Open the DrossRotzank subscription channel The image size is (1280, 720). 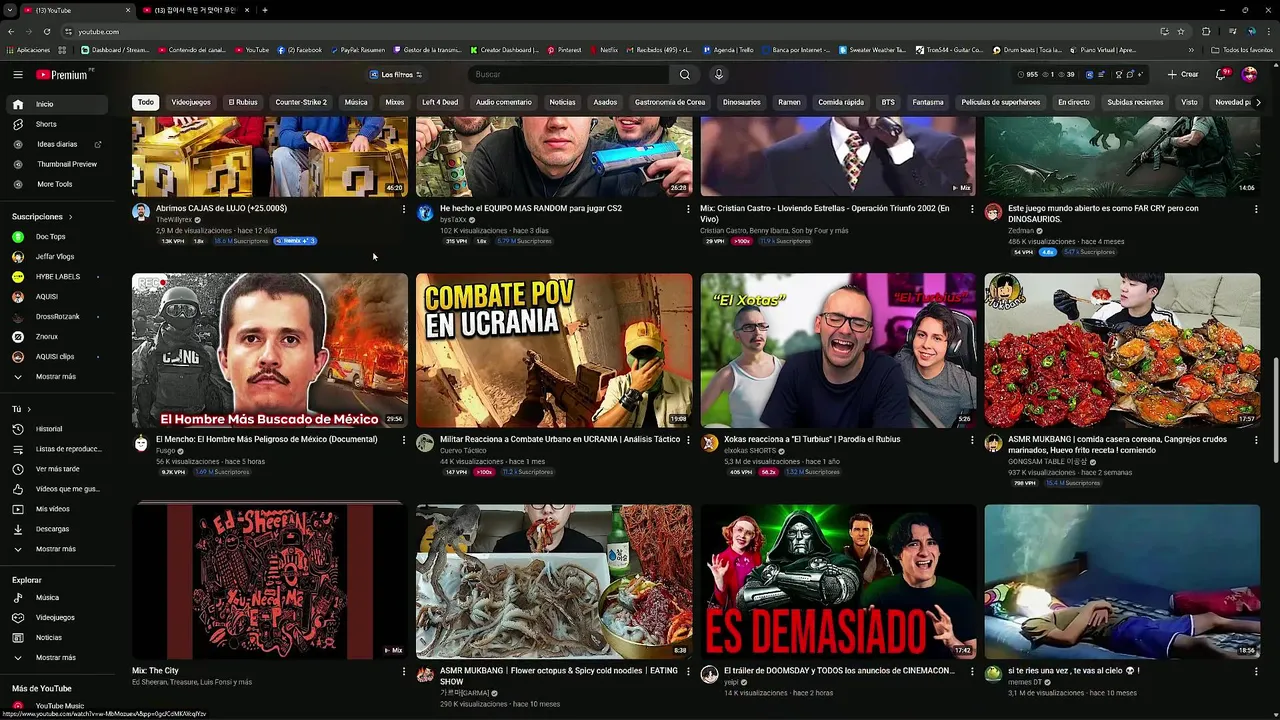(x=57, y=317)
